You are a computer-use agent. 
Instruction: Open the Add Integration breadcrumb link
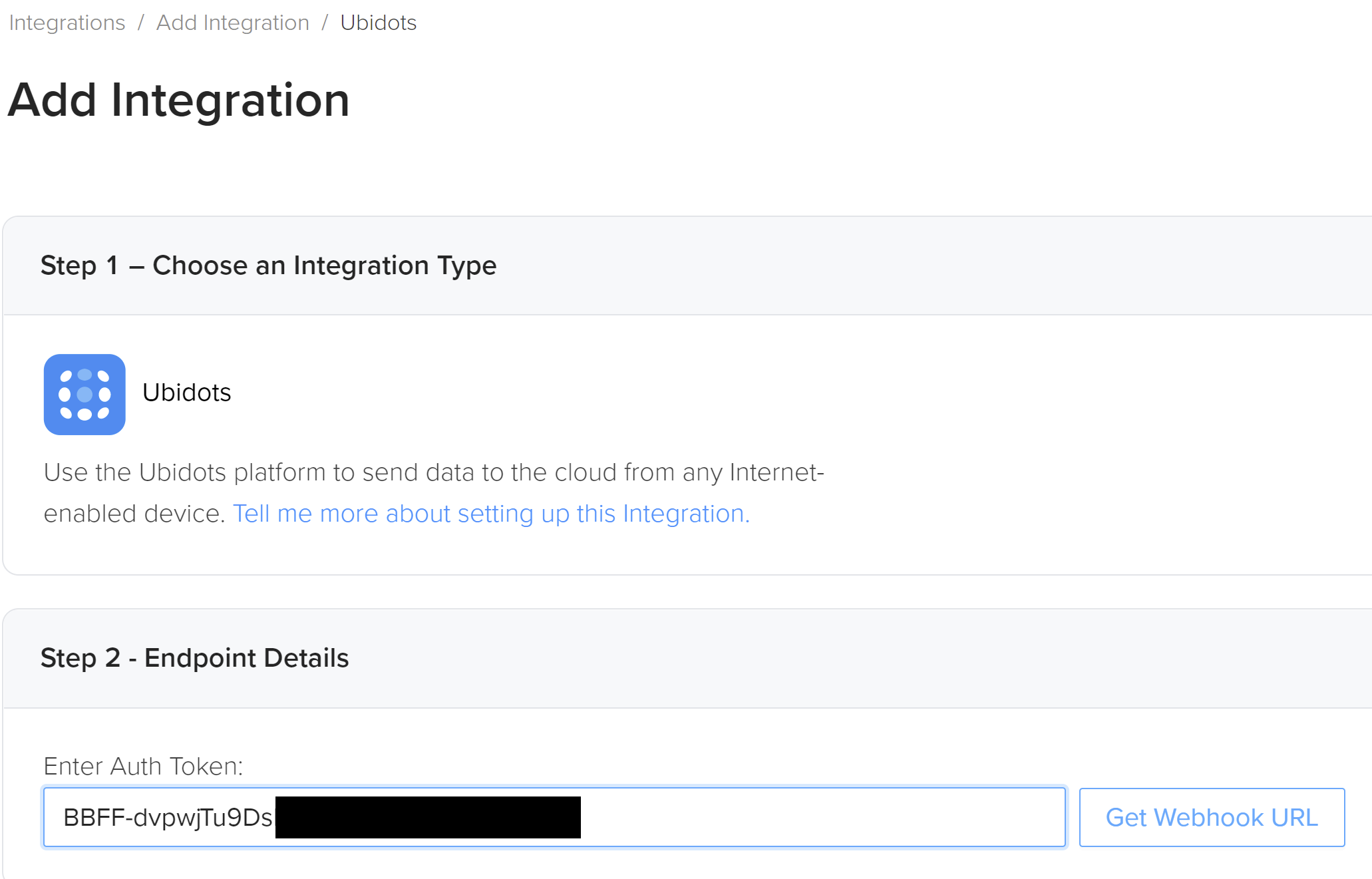pos(232,23)
